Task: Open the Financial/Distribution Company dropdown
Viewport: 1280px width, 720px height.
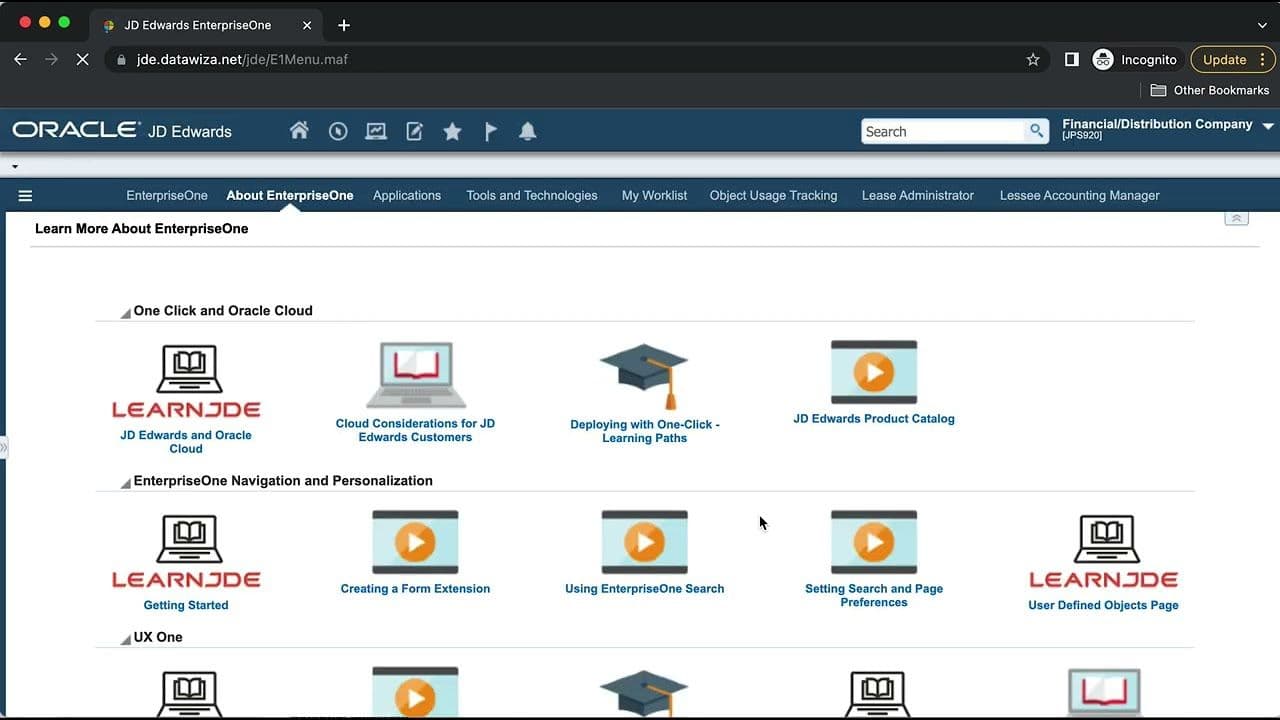Action: 1268,126
